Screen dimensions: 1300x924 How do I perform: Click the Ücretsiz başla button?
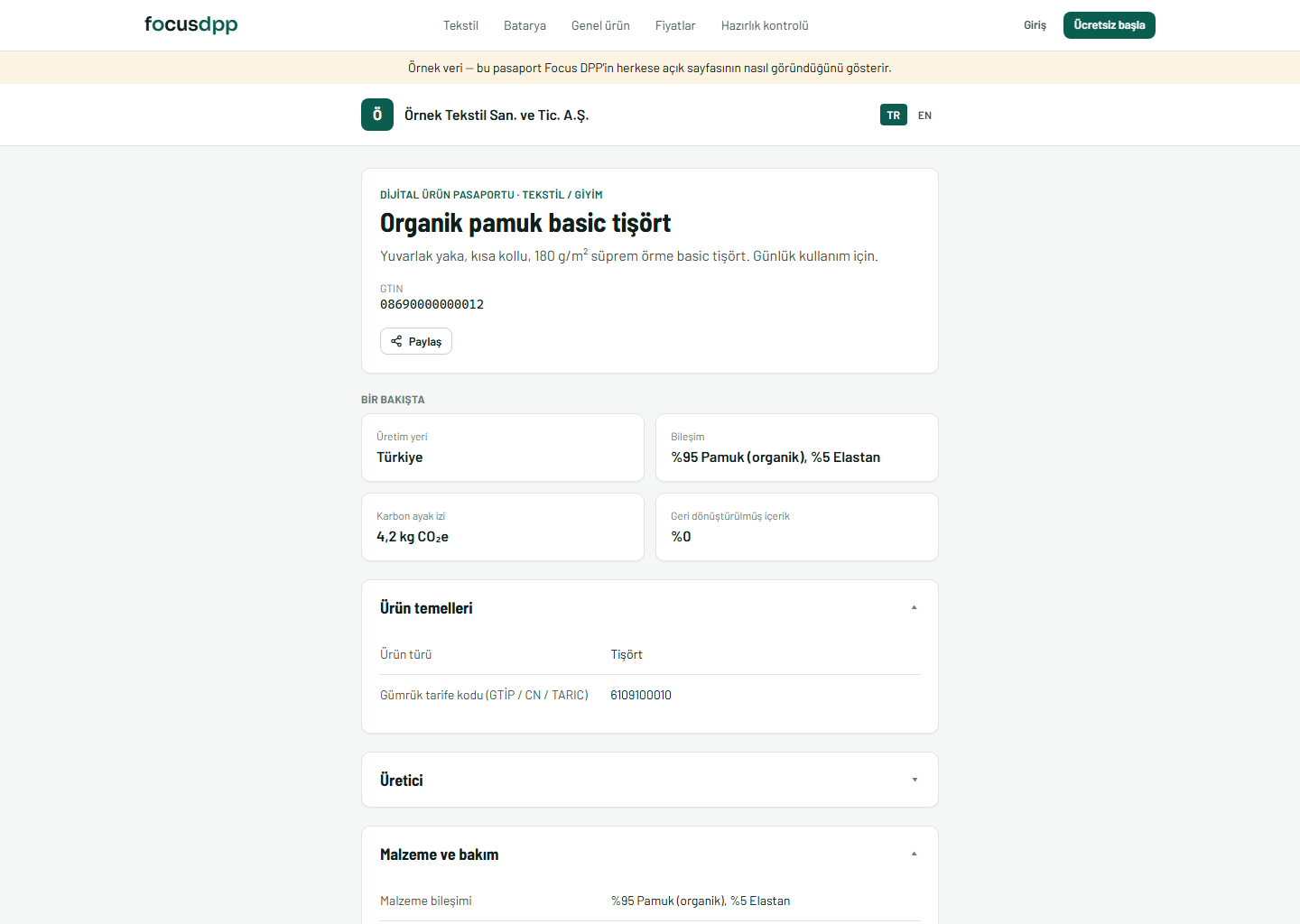[x=1110, y=25]
